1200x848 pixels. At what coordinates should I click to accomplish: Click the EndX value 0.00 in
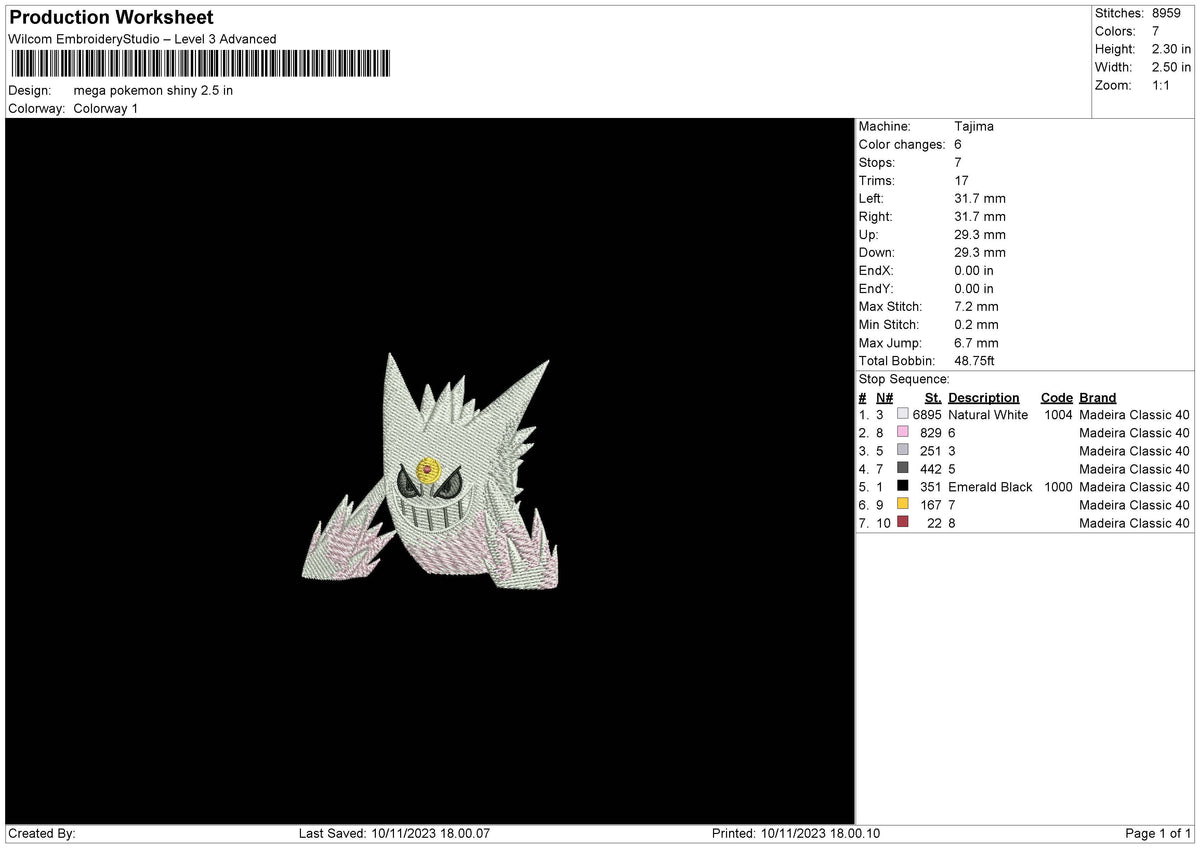[974, 270]
